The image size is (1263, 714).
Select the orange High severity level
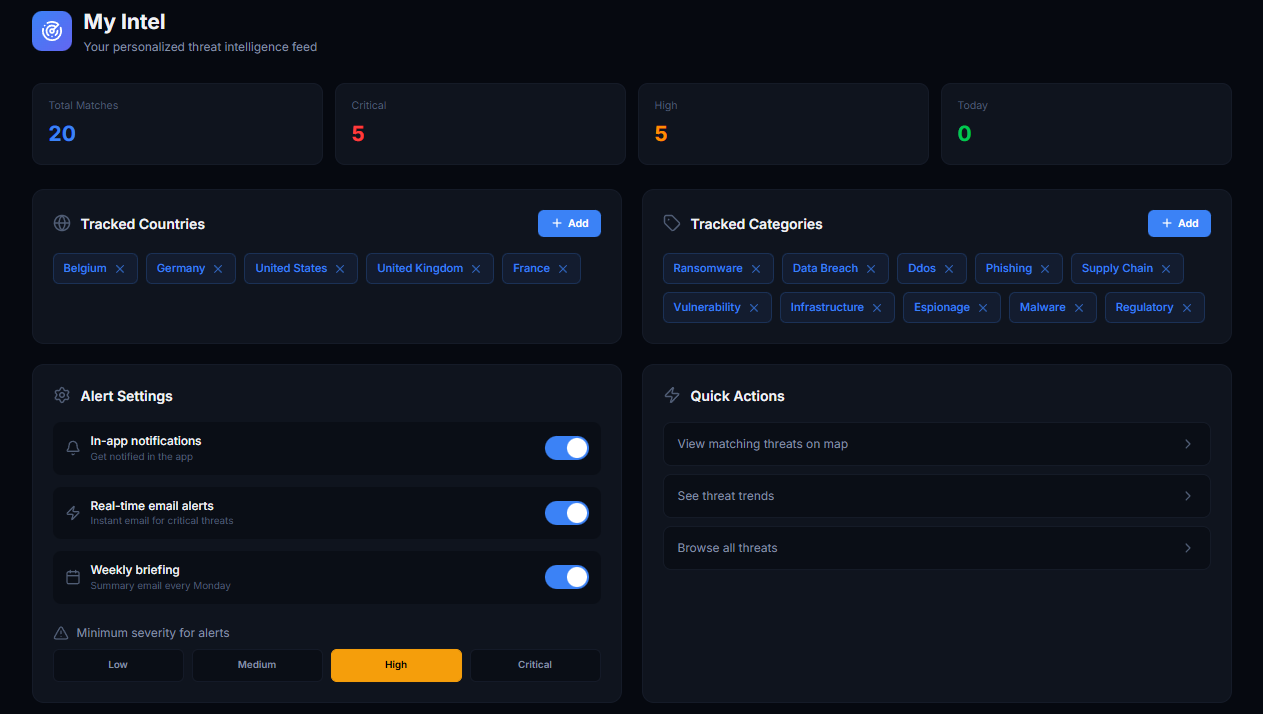(396, 664)
